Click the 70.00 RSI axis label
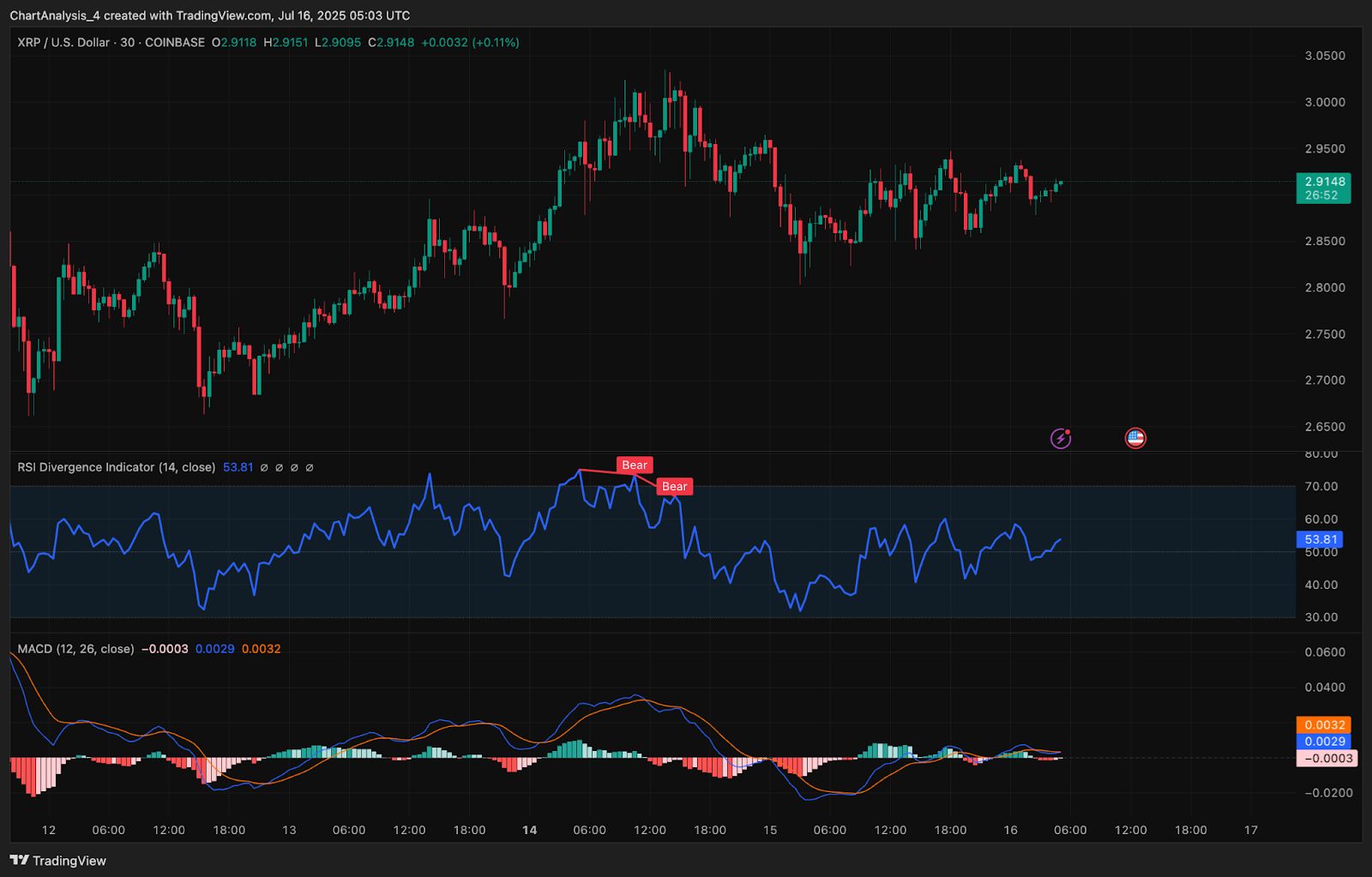 (x=1321, y=486)
